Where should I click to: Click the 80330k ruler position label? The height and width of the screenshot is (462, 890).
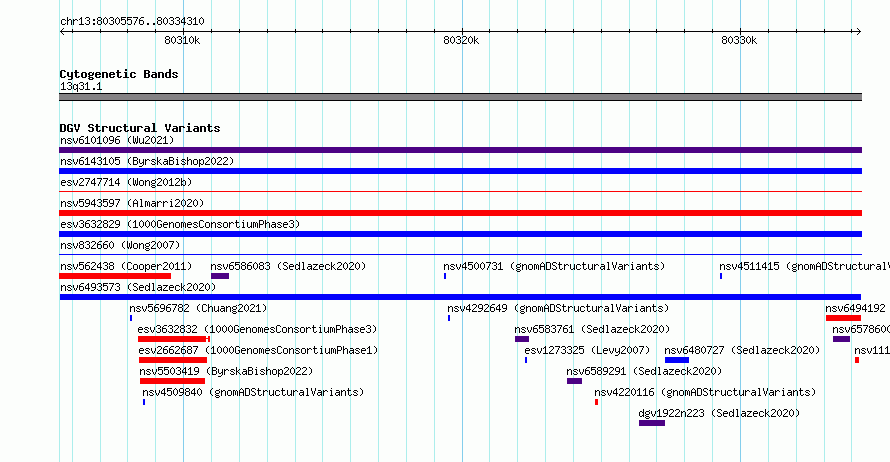click(x=739, y=40)
